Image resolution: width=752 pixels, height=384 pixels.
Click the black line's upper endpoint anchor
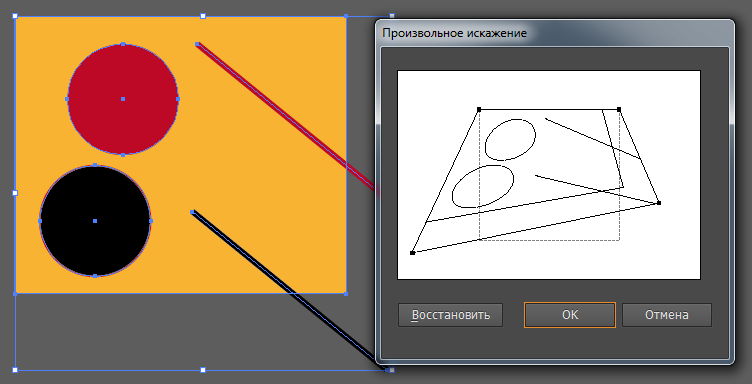tap(192, 212)
